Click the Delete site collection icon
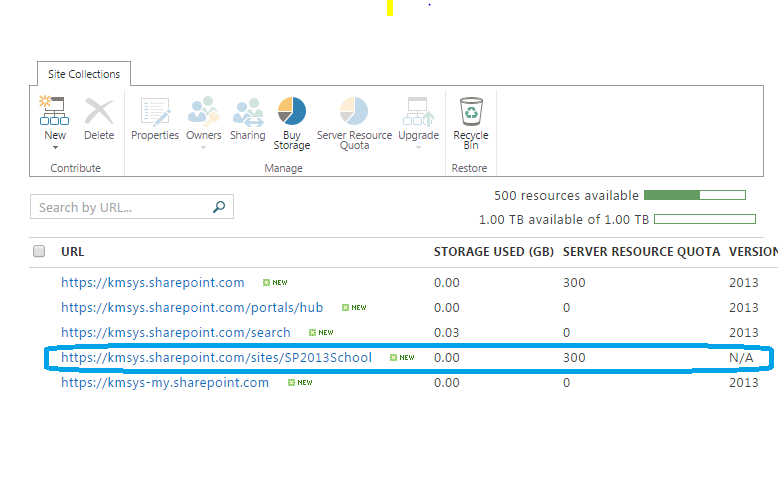The height and width of the screenshot is (482, 778). pyautogui.click(x=99, y=110)
